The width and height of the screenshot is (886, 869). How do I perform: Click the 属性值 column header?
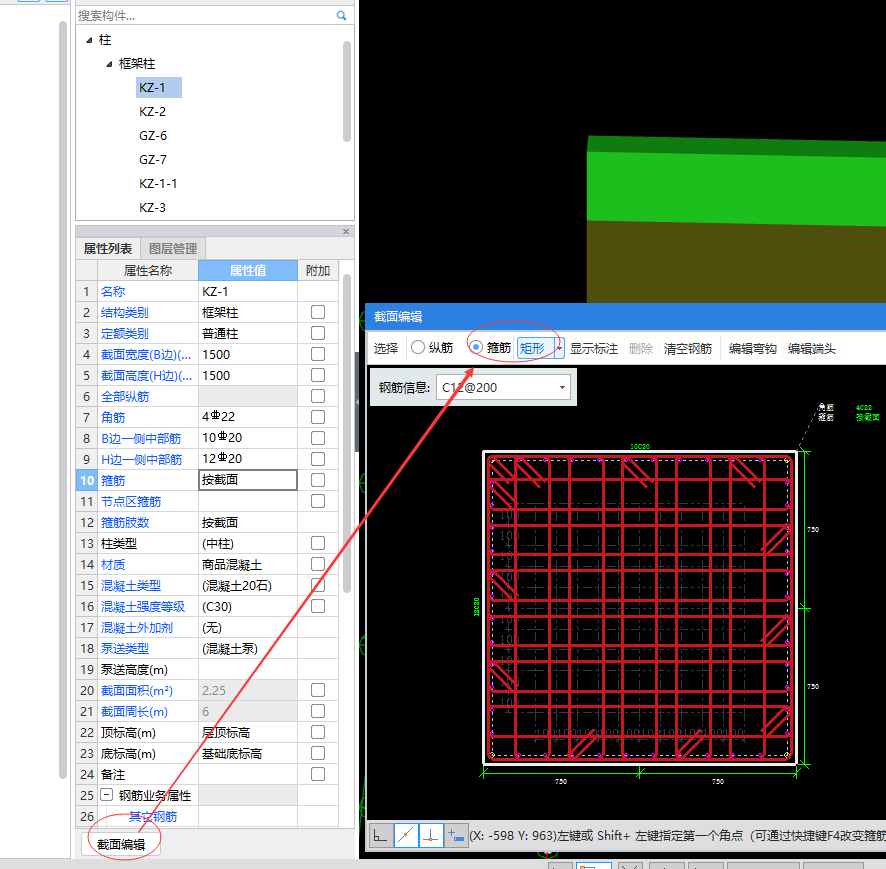[247, 271]
